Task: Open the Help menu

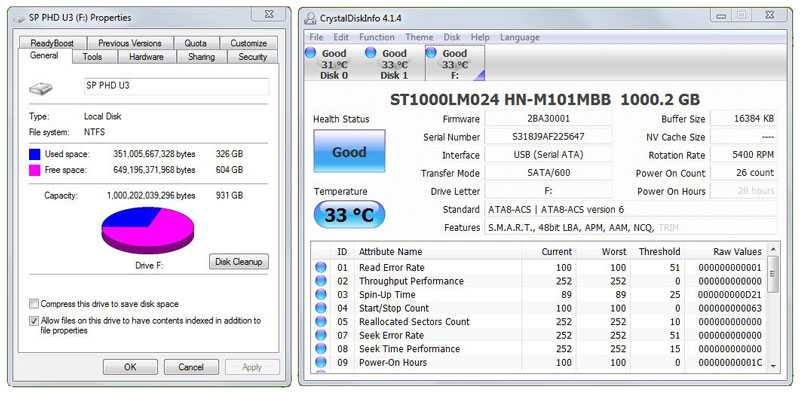Action: click(x=480, y=37)
